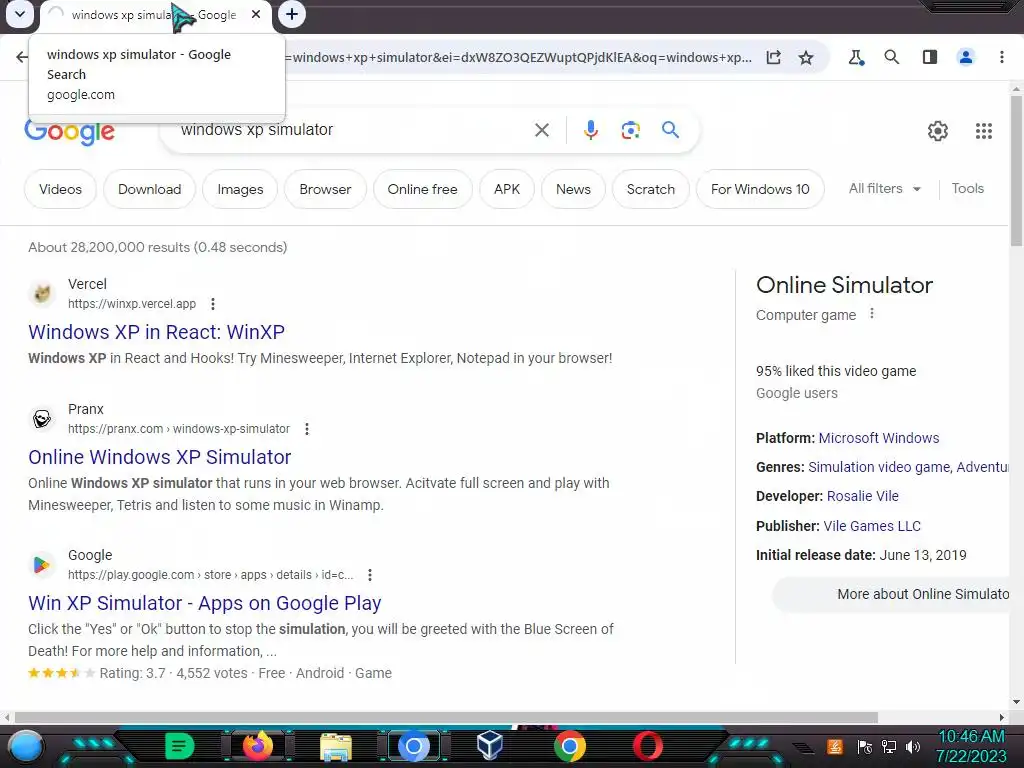Screen dimensions: 1024x768
Task: Click the toolbar search magnifier icon
Action: click(x=891, y=57)
